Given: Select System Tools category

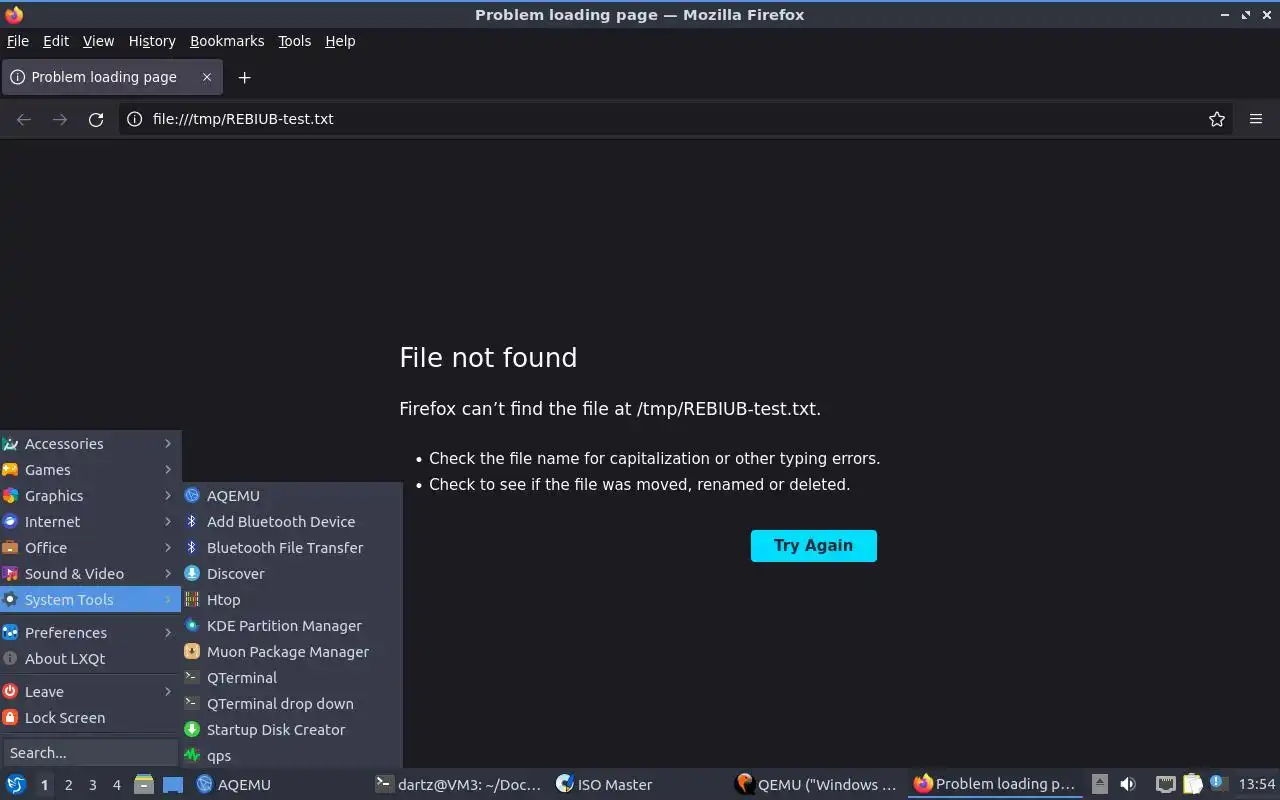Looking at the screenshot, I should [90, 600].
